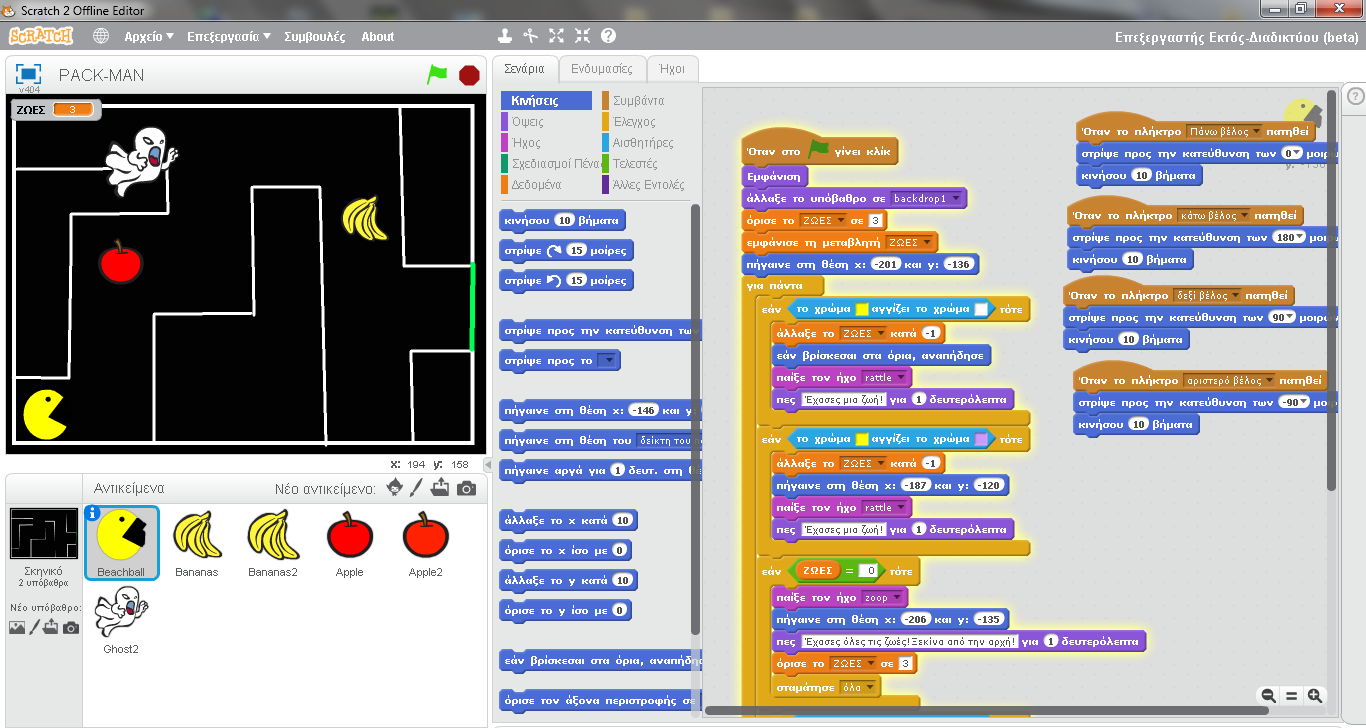The height and width of the screenshot is (728, 1366).
Task: Click lavender color swatch in second εάν block
Action: pos(981,439)
